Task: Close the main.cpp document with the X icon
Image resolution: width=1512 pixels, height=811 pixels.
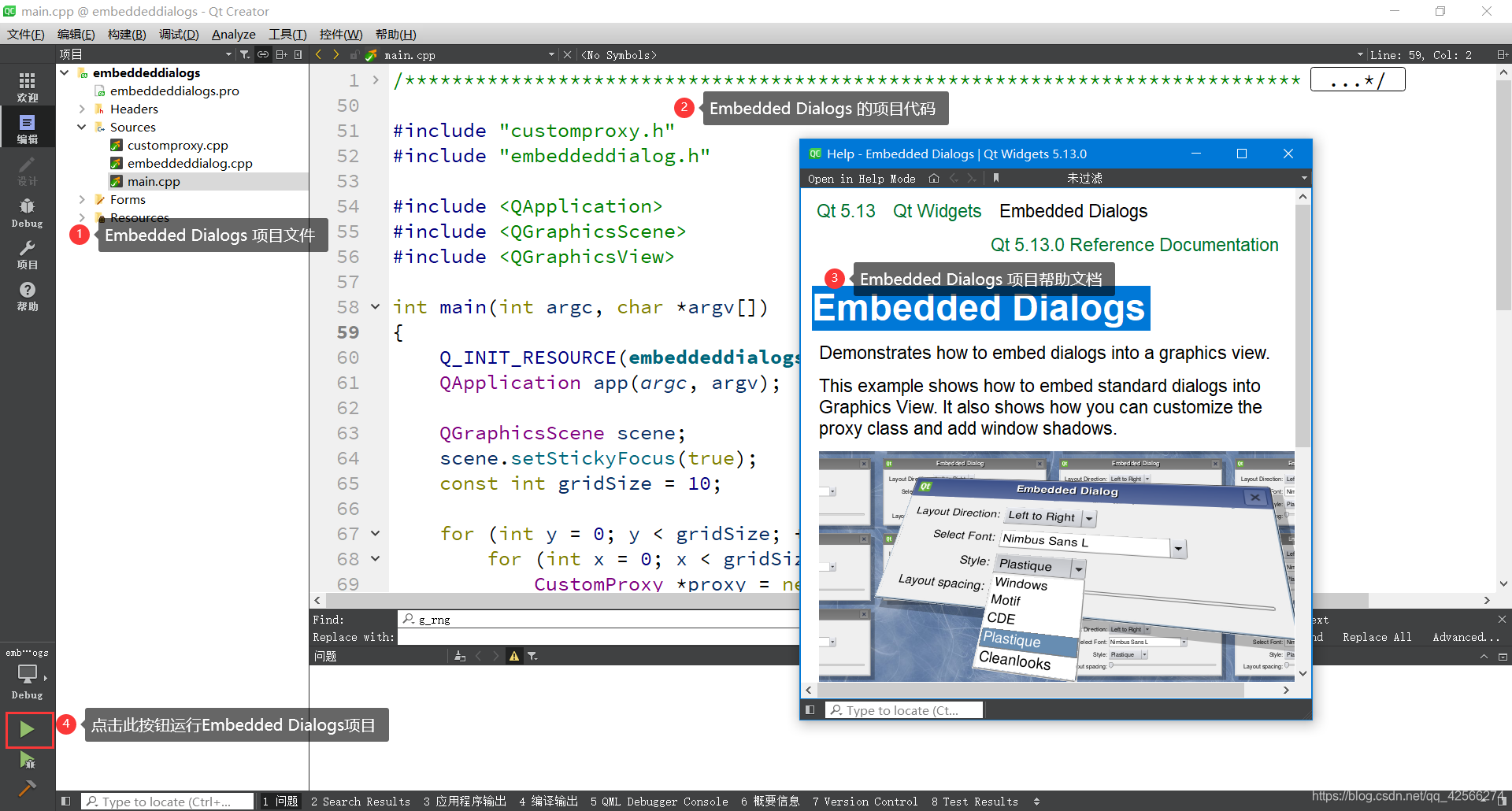Action: (567, 54)
